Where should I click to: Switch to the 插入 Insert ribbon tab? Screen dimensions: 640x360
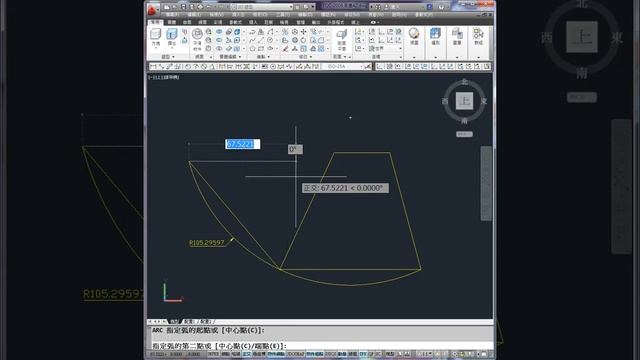pyautogui.click(x=253, y=22)
